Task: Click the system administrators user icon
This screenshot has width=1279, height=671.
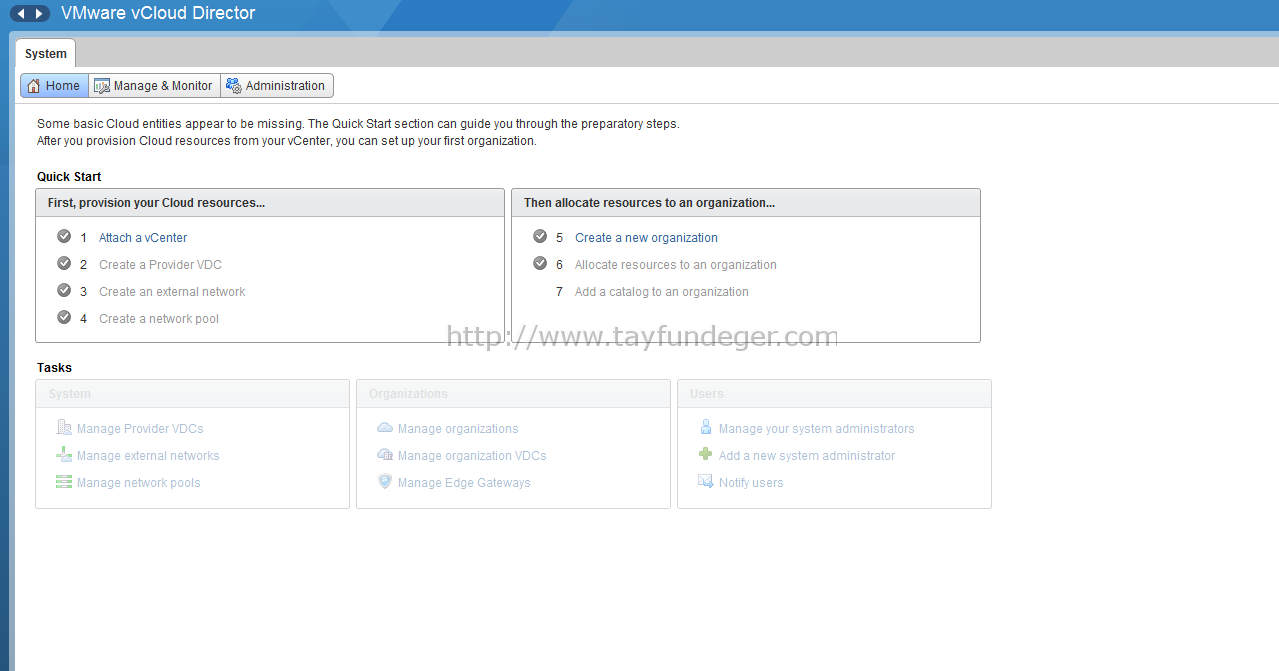Action: point(706,428)
